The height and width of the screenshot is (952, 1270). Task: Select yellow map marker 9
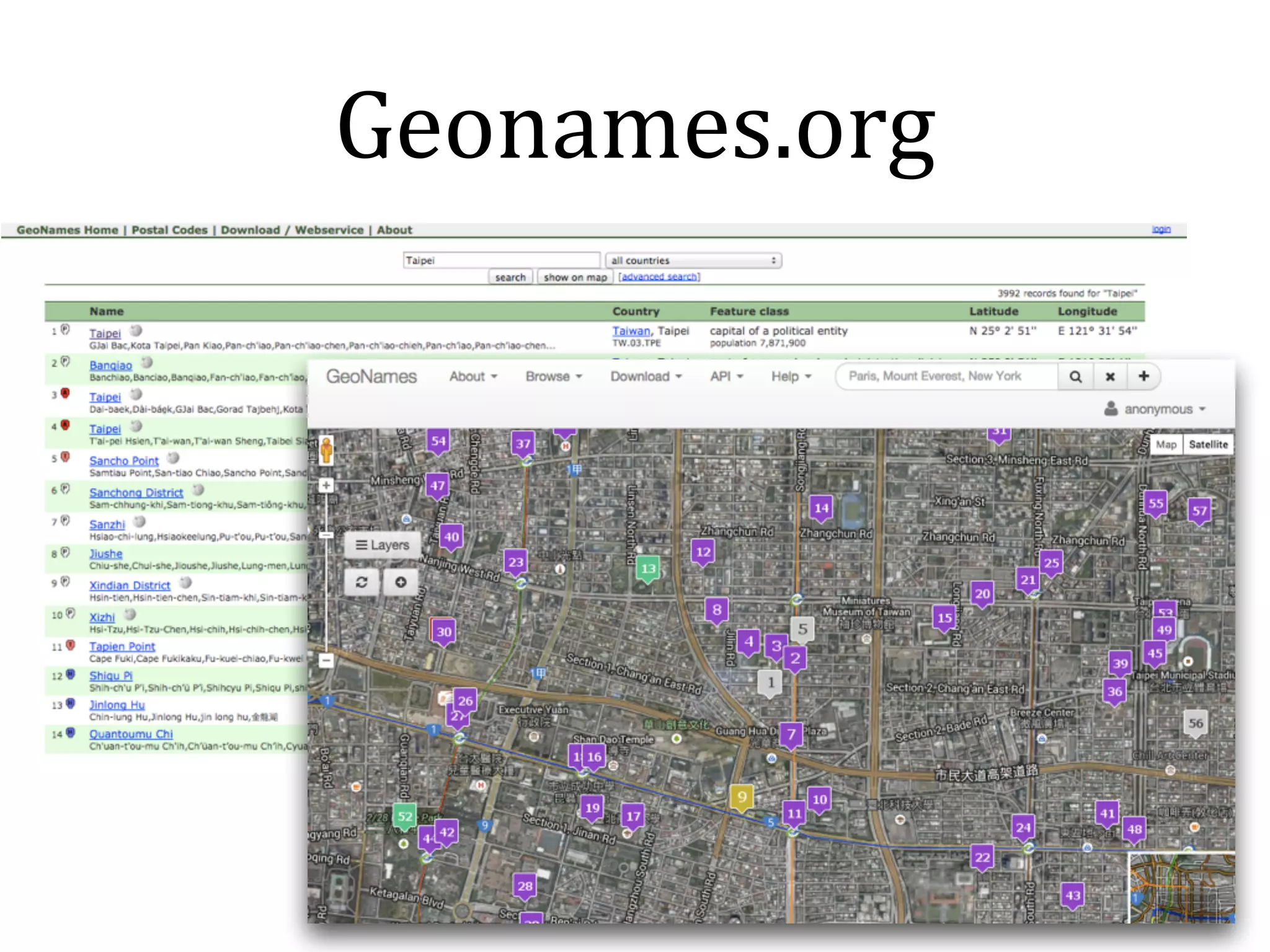point(742,798)
